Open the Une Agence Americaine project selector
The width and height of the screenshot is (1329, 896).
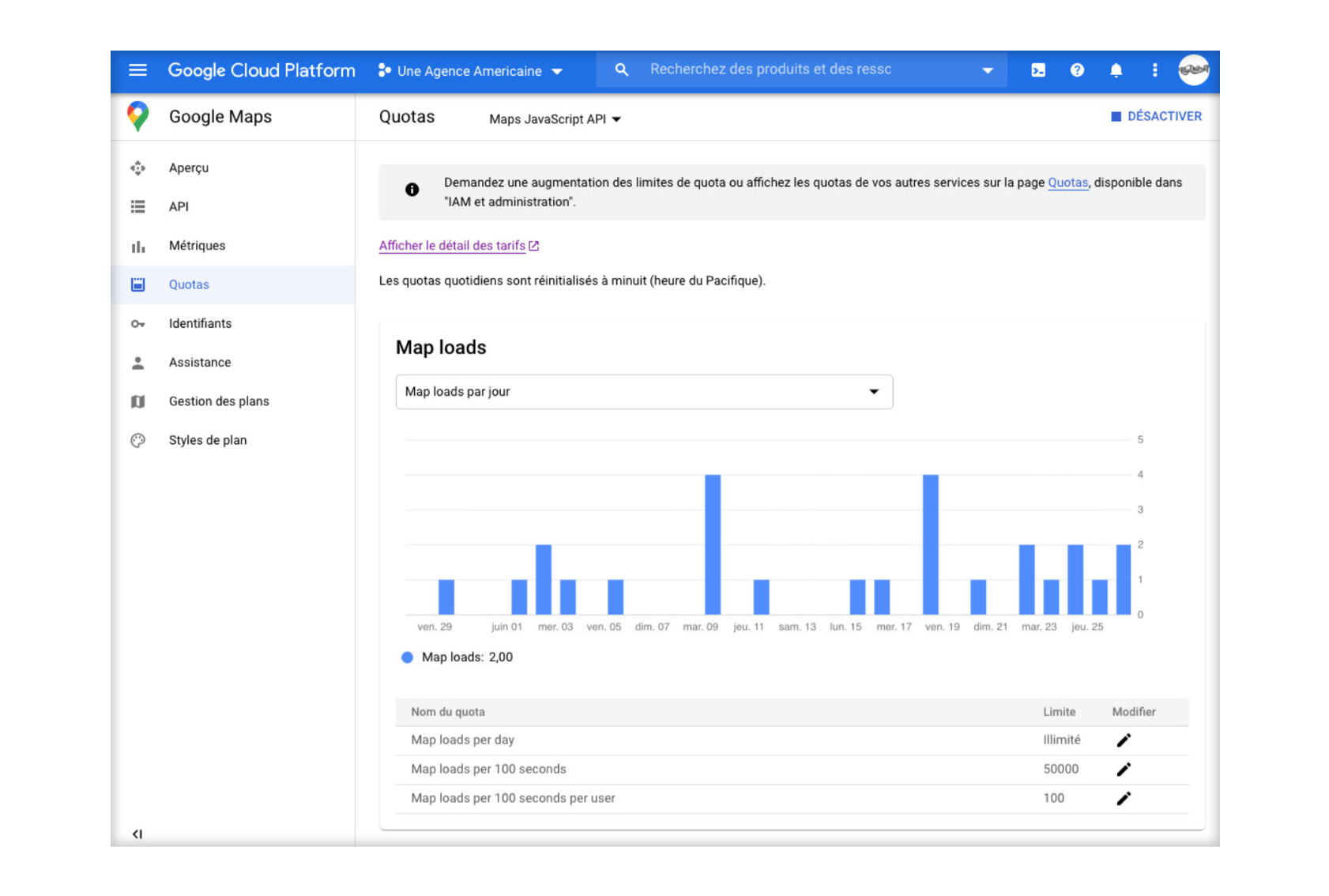470,71
